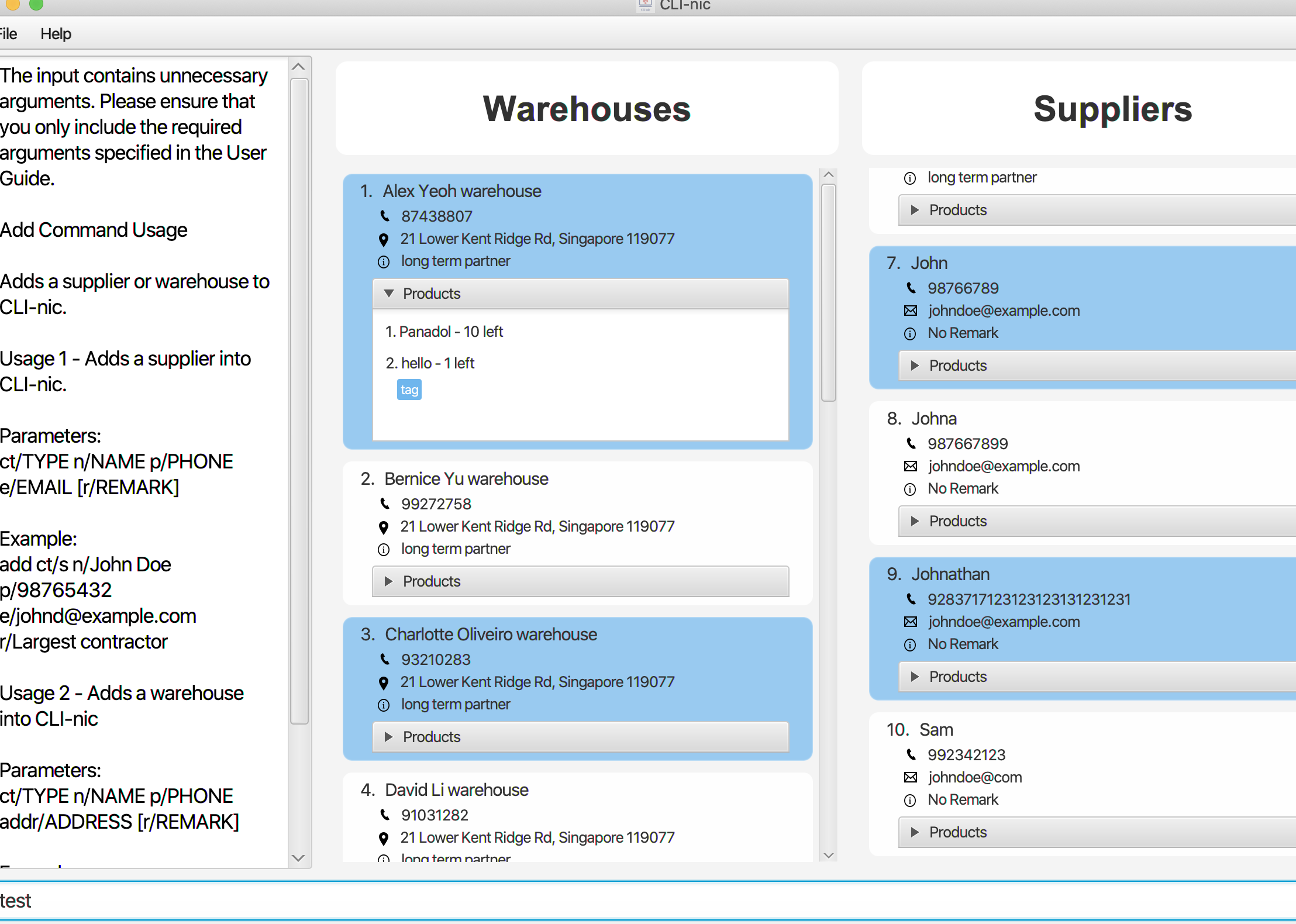Screen dimensions: 1296x924
Task: Click email envelope icon for supplier Johna
Action: pos(911,466)
